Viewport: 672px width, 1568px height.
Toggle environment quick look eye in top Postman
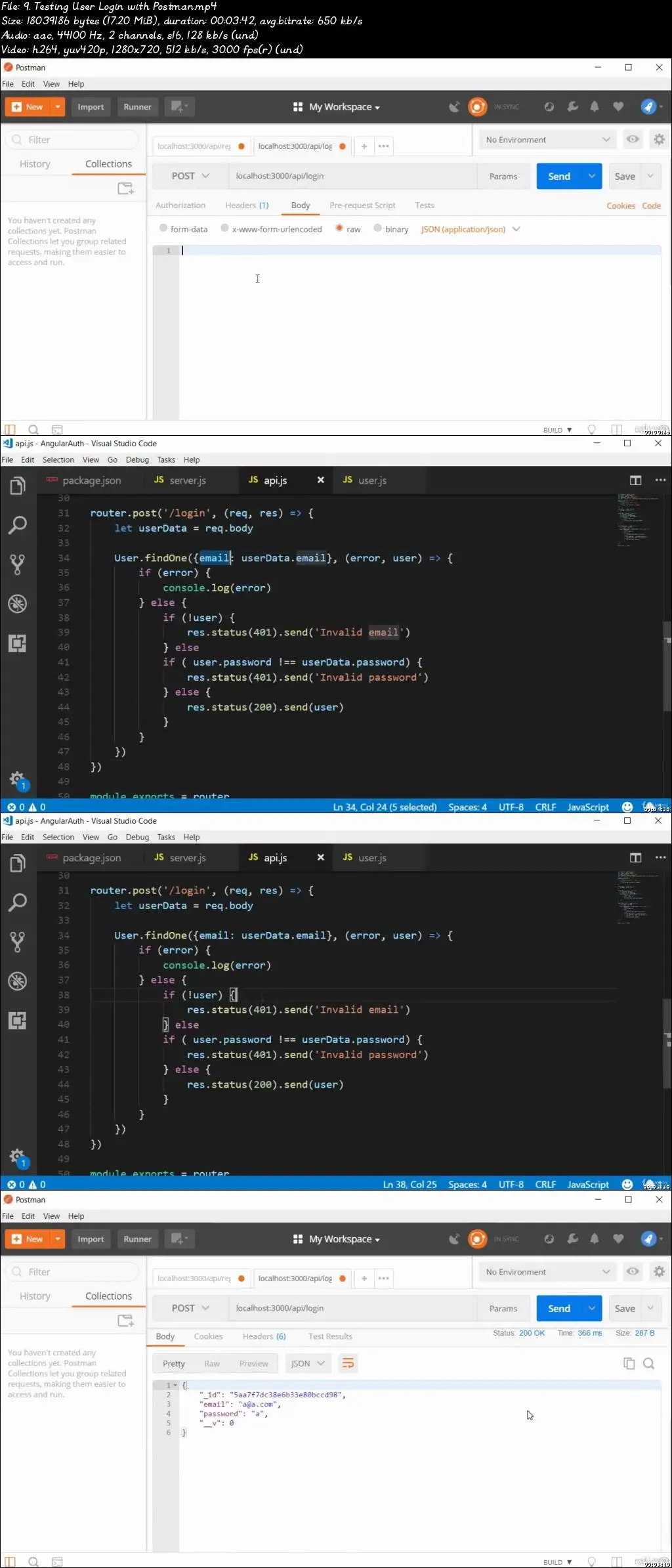633,139
